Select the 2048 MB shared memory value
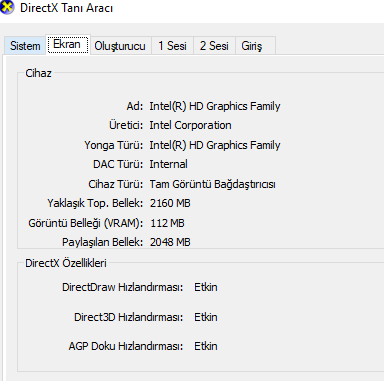The image size is (384, 381). (x=170, y=242)
